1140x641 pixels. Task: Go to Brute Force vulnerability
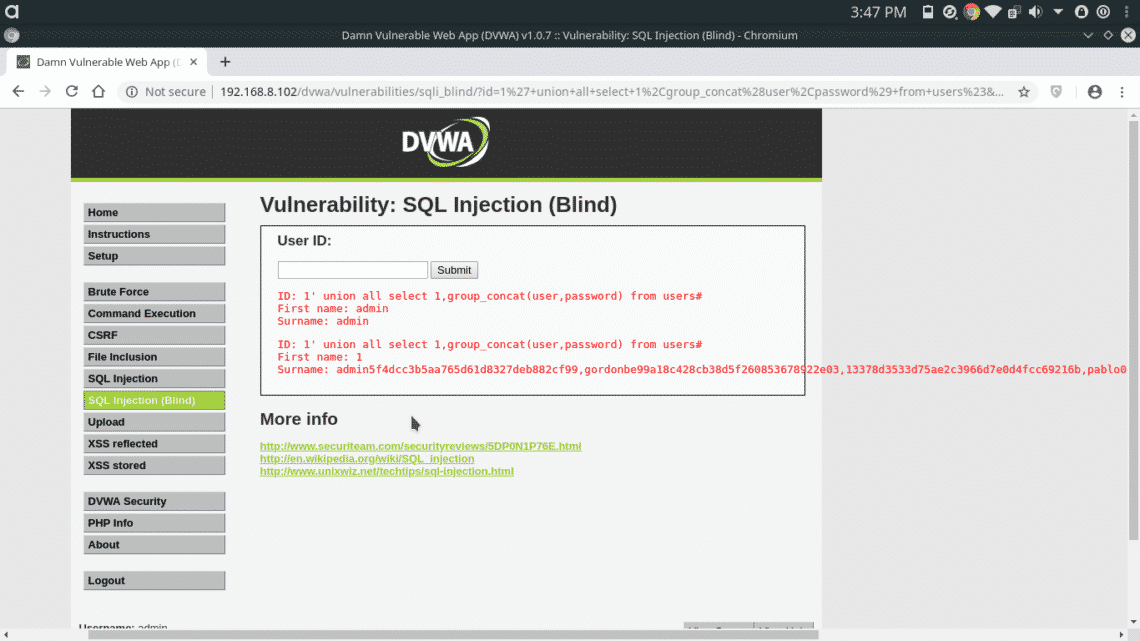tap(154, 291)
